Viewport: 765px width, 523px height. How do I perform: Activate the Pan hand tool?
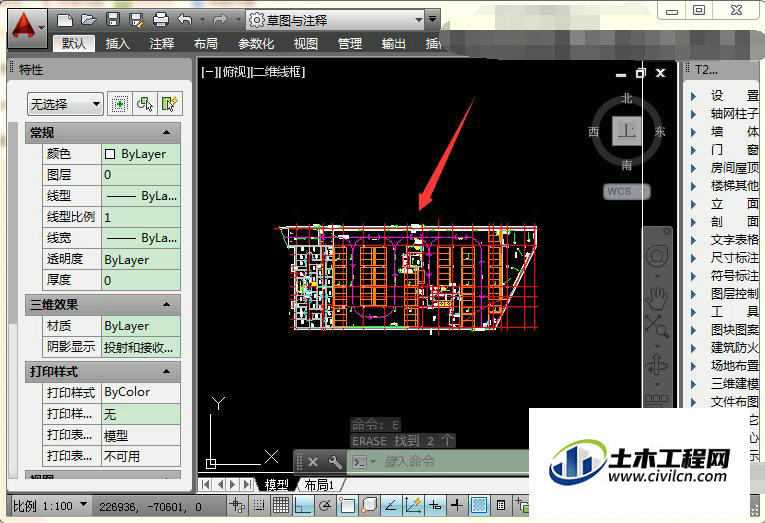pyautogui.click(x=656, y=298)
